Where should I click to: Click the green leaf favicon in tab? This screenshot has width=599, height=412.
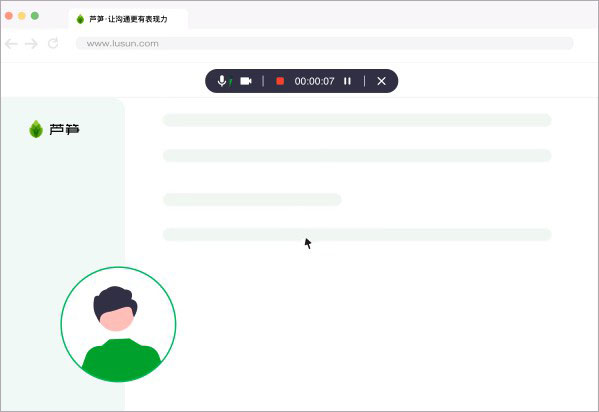tap(80, 19)
